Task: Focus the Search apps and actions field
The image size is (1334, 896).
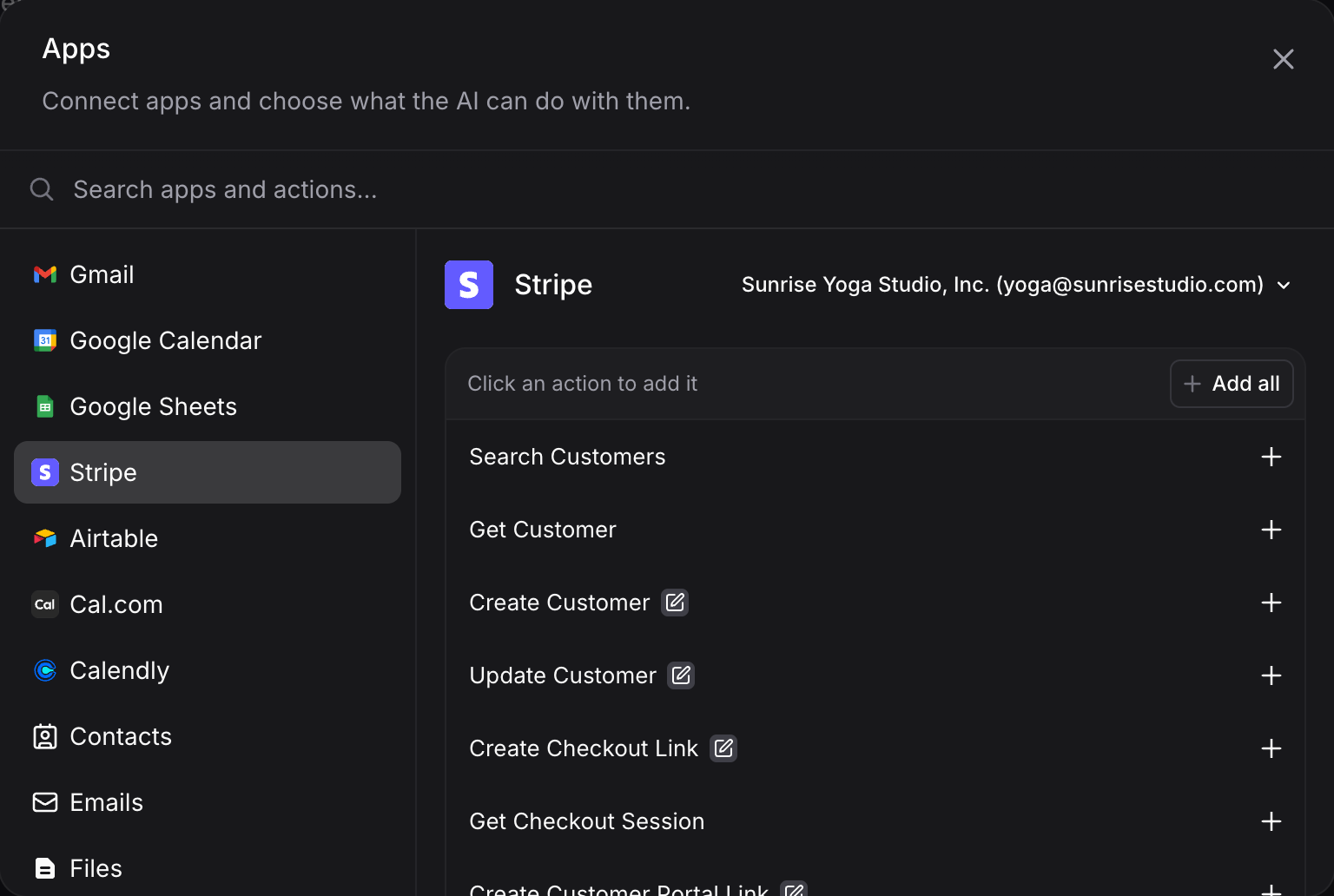Action: point(667,189)
